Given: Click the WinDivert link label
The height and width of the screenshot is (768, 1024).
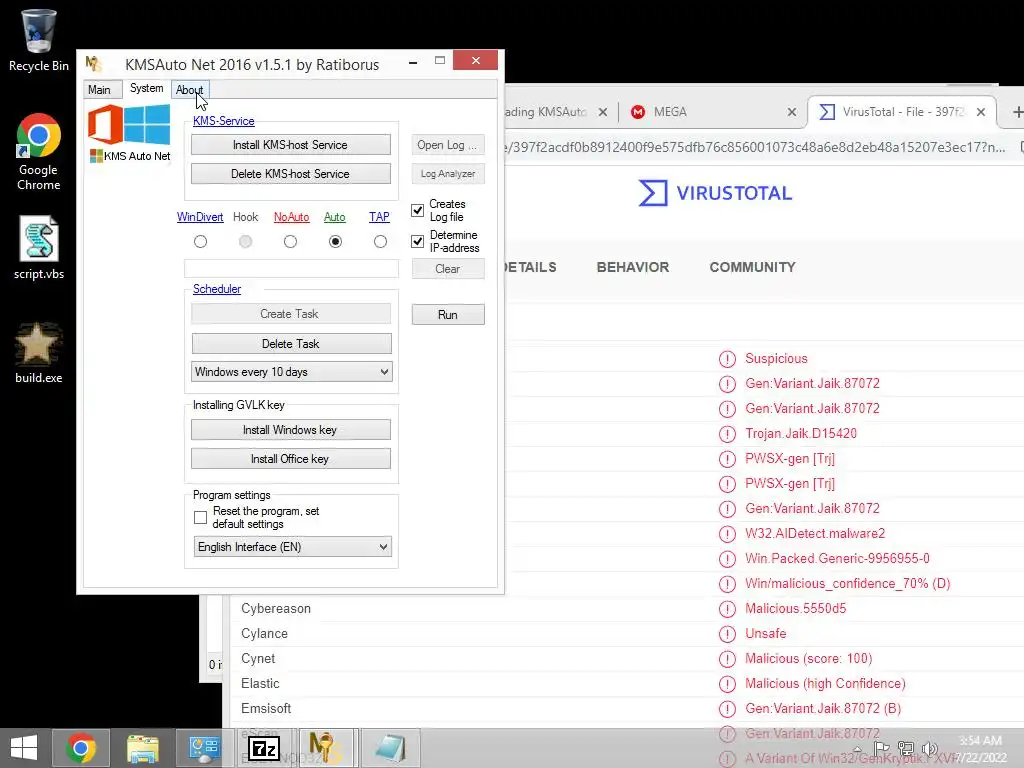Looking at the screenshot, I should click(200, 217).
